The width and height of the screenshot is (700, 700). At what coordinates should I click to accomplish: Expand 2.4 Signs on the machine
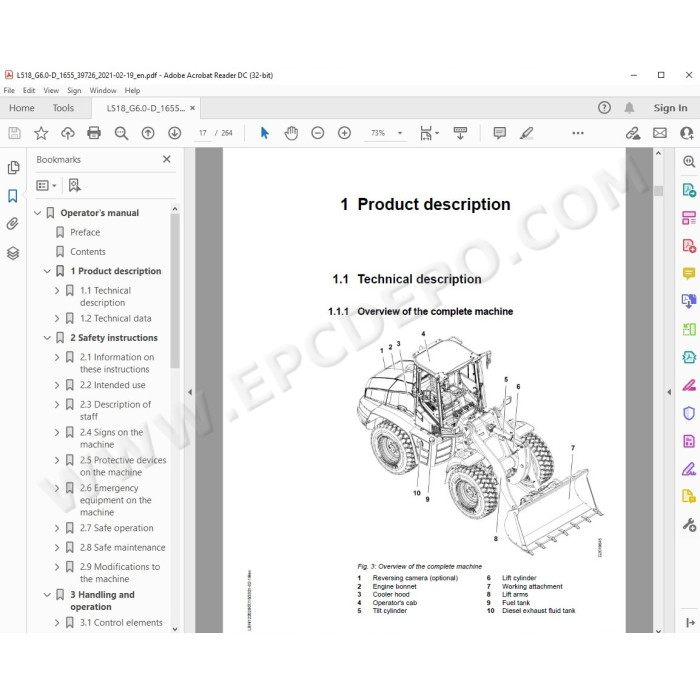(57, 433)
